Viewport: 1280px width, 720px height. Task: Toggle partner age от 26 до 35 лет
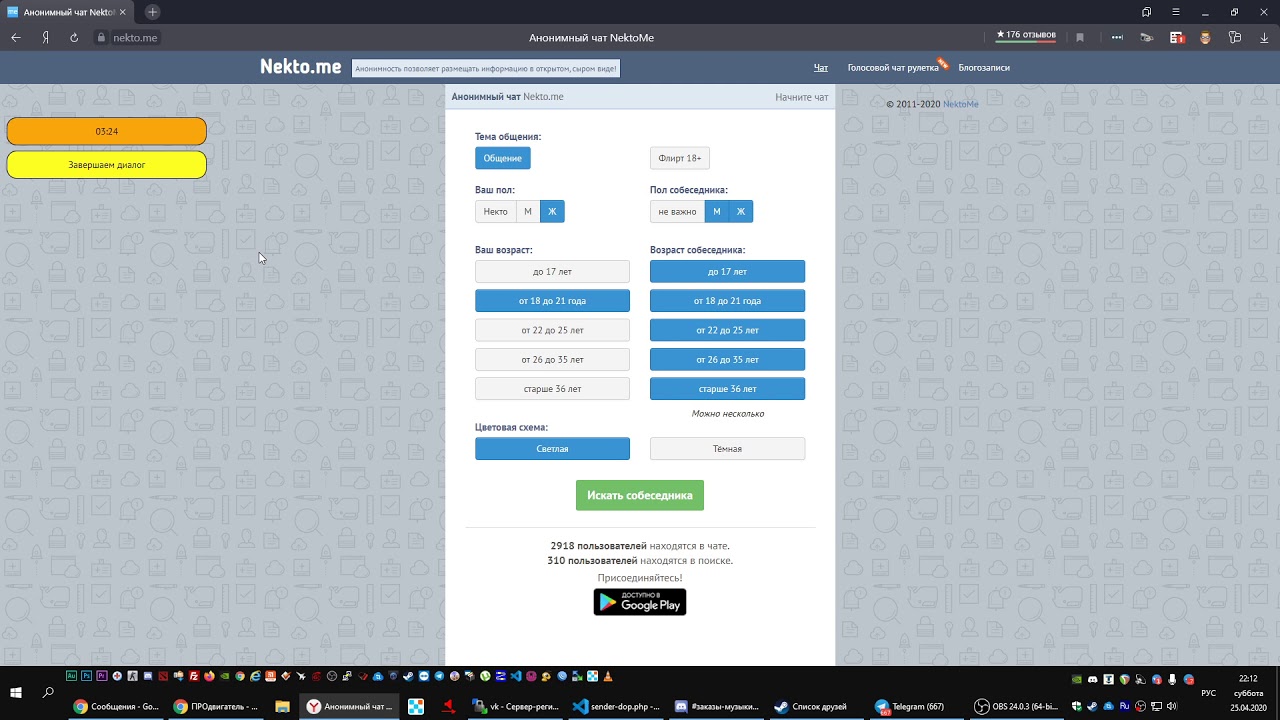[x=727, y=359]
